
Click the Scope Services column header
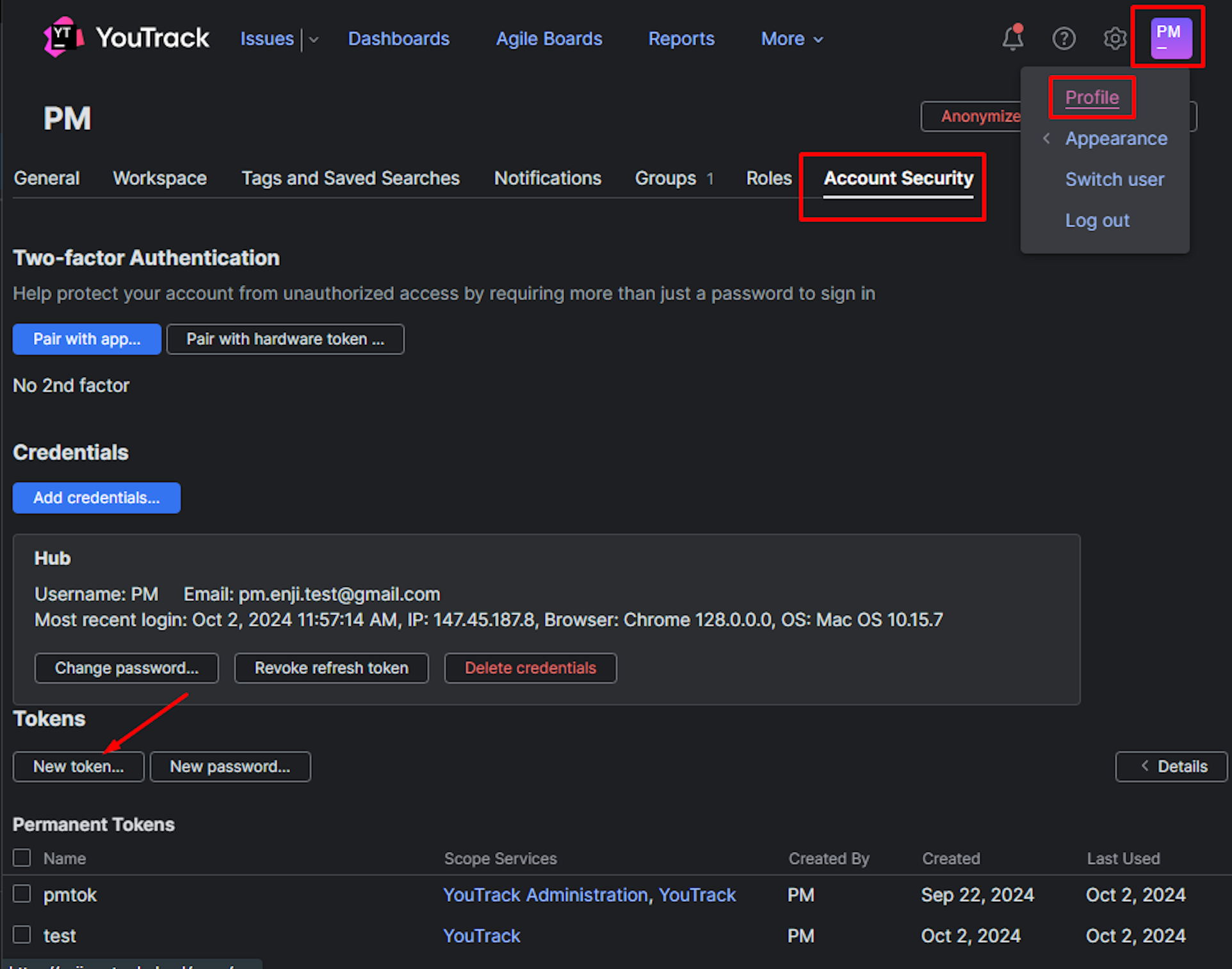[500, 858]
